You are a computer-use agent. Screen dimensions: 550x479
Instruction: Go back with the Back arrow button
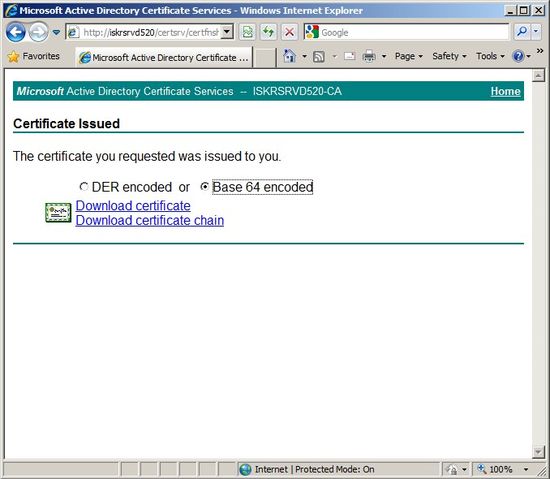coord(15,32)
